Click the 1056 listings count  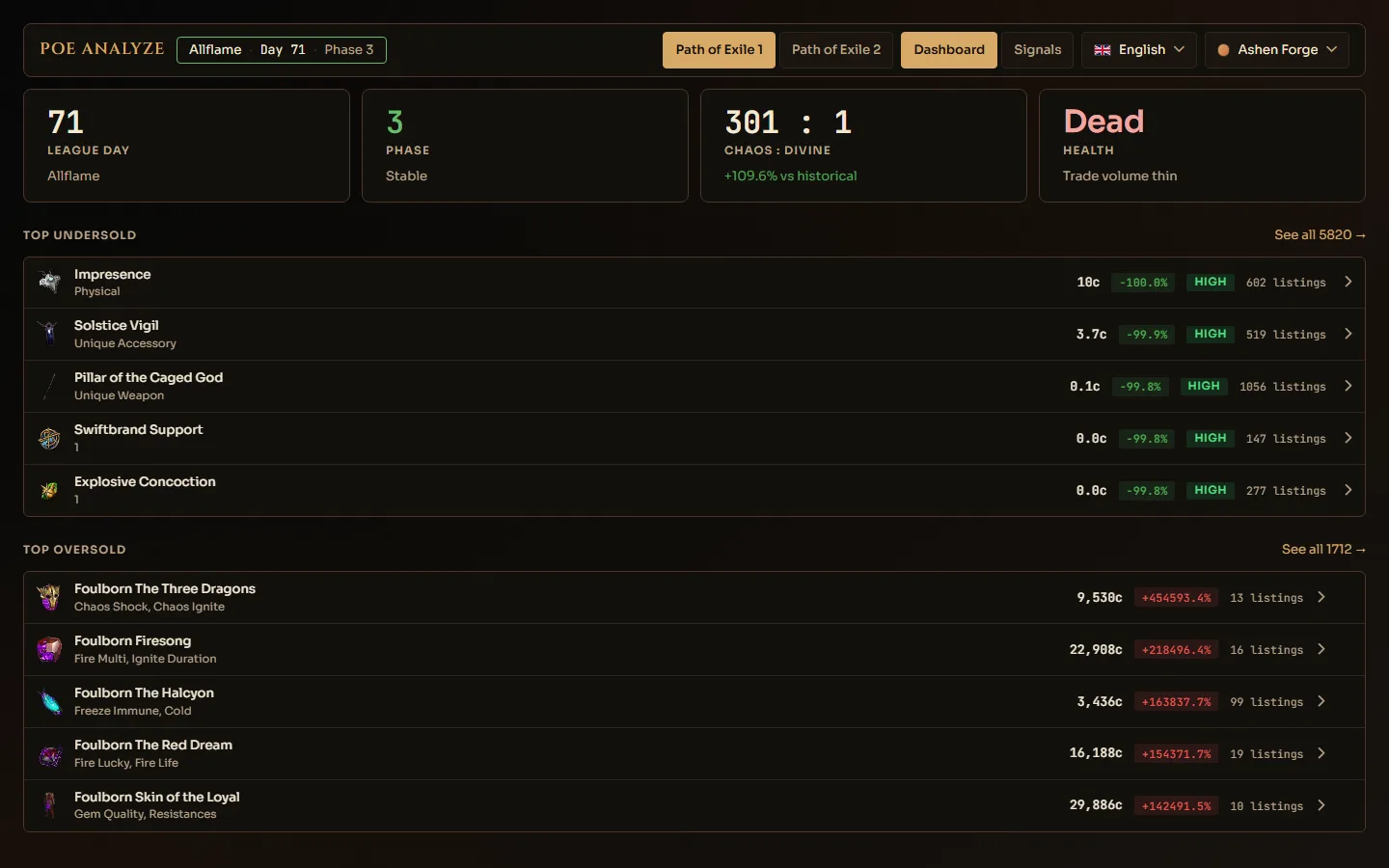[1283, 387]
